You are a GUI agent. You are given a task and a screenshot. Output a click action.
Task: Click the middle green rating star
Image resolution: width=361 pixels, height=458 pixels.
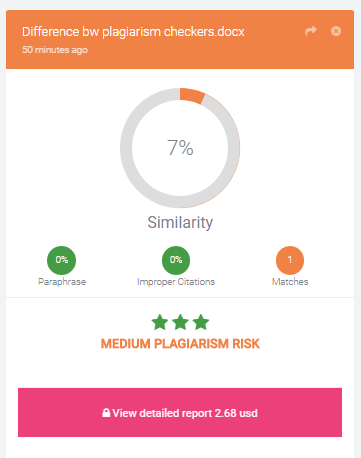[180, 322]
